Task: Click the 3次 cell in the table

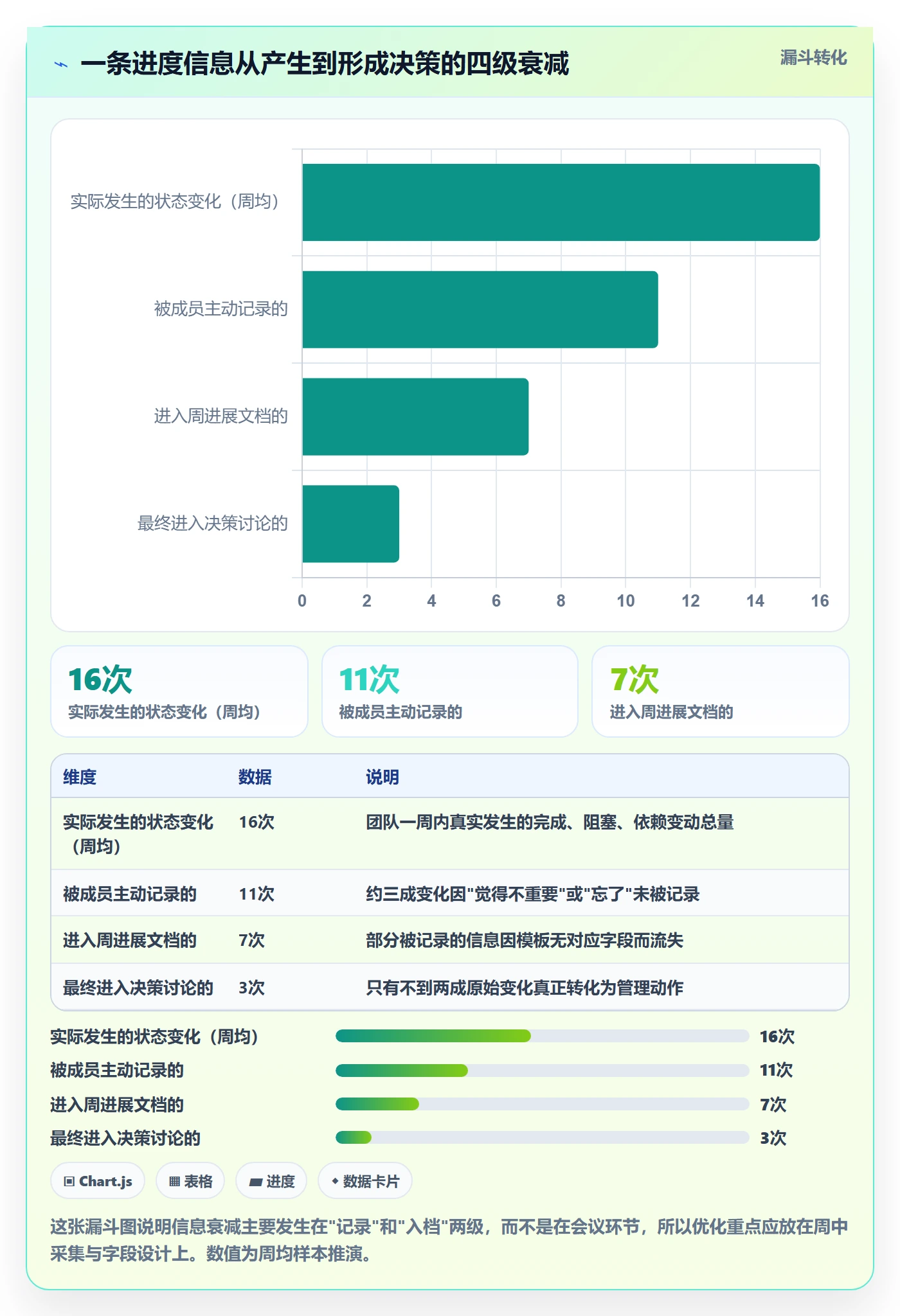Action: tap(251, 988)
